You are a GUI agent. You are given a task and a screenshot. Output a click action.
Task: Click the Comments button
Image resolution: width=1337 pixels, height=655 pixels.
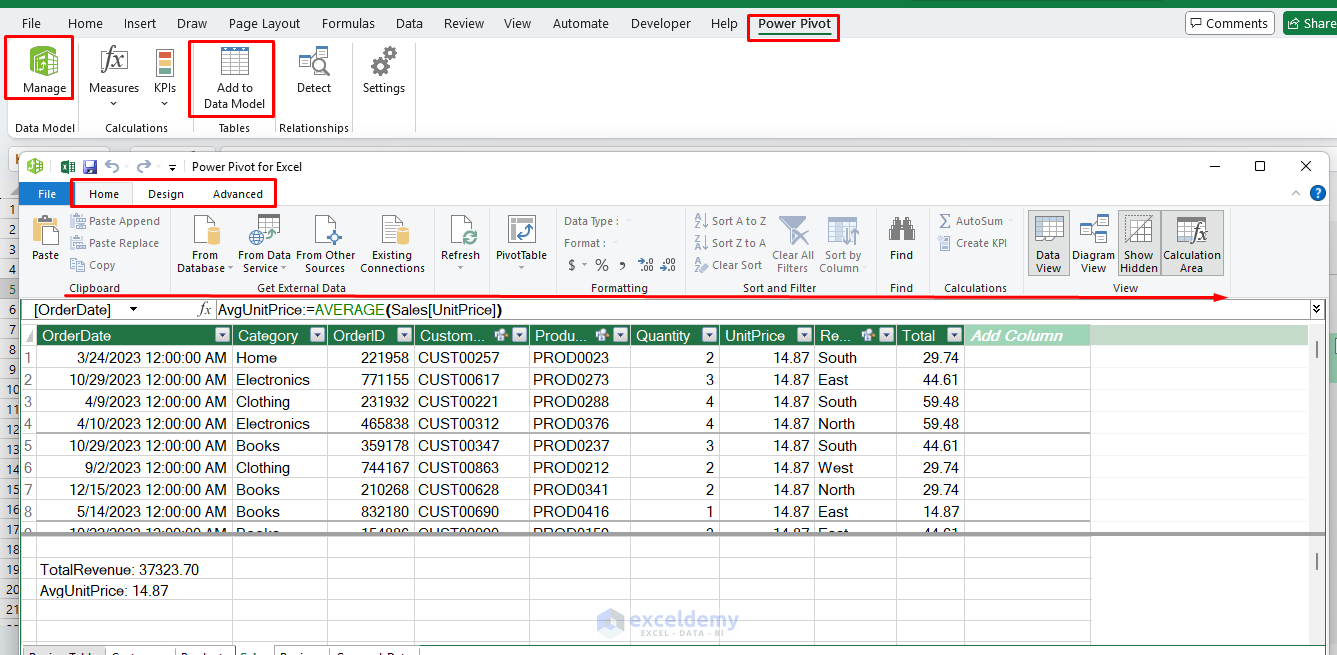(1228, 23)
